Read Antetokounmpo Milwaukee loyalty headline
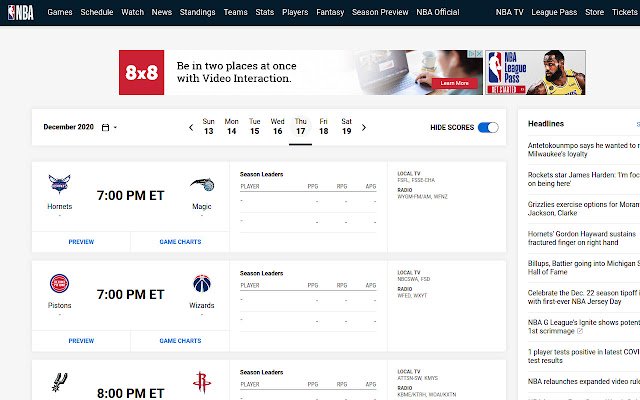Screen dimensions: 640x400 tap(584, 150)
